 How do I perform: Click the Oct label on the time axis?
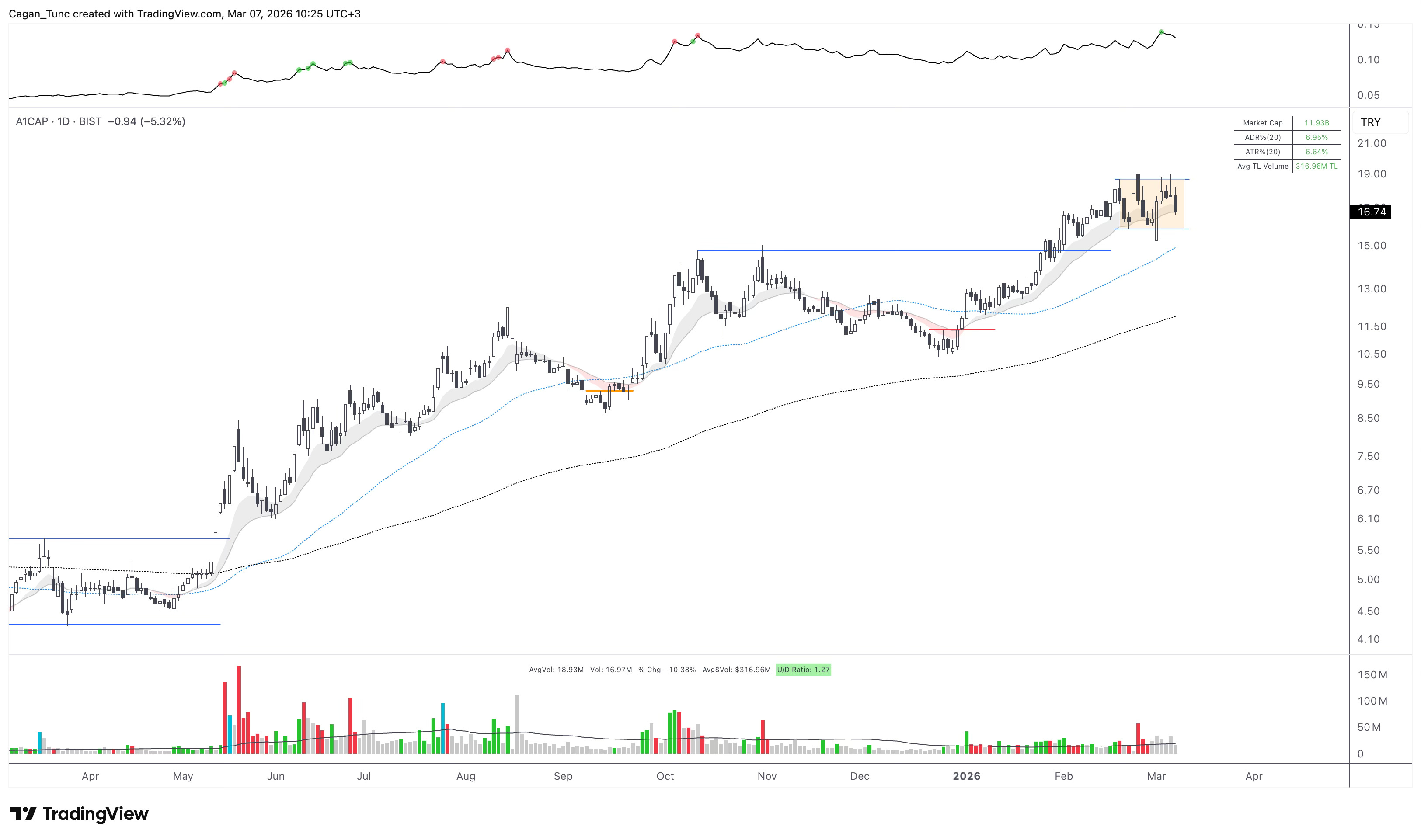(665, 776)
